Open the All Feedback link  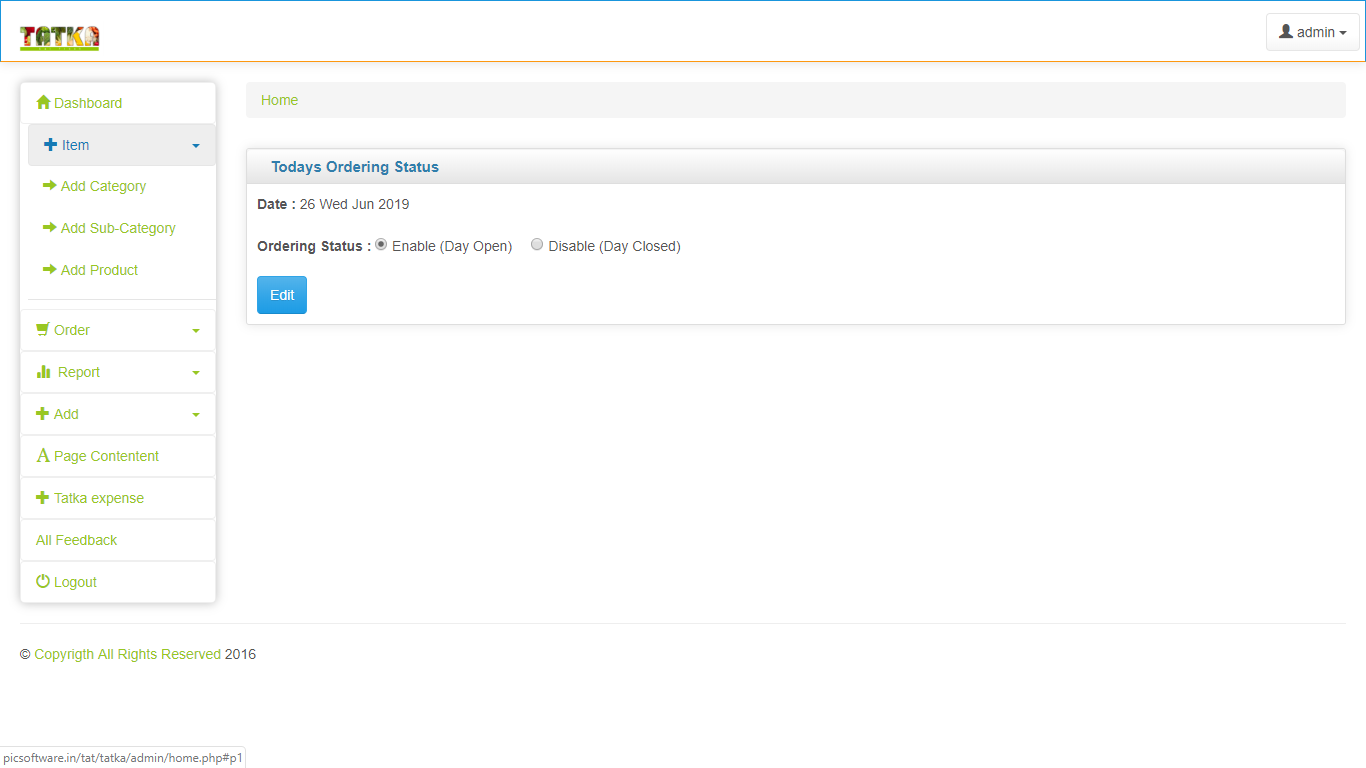click(77, 540)
